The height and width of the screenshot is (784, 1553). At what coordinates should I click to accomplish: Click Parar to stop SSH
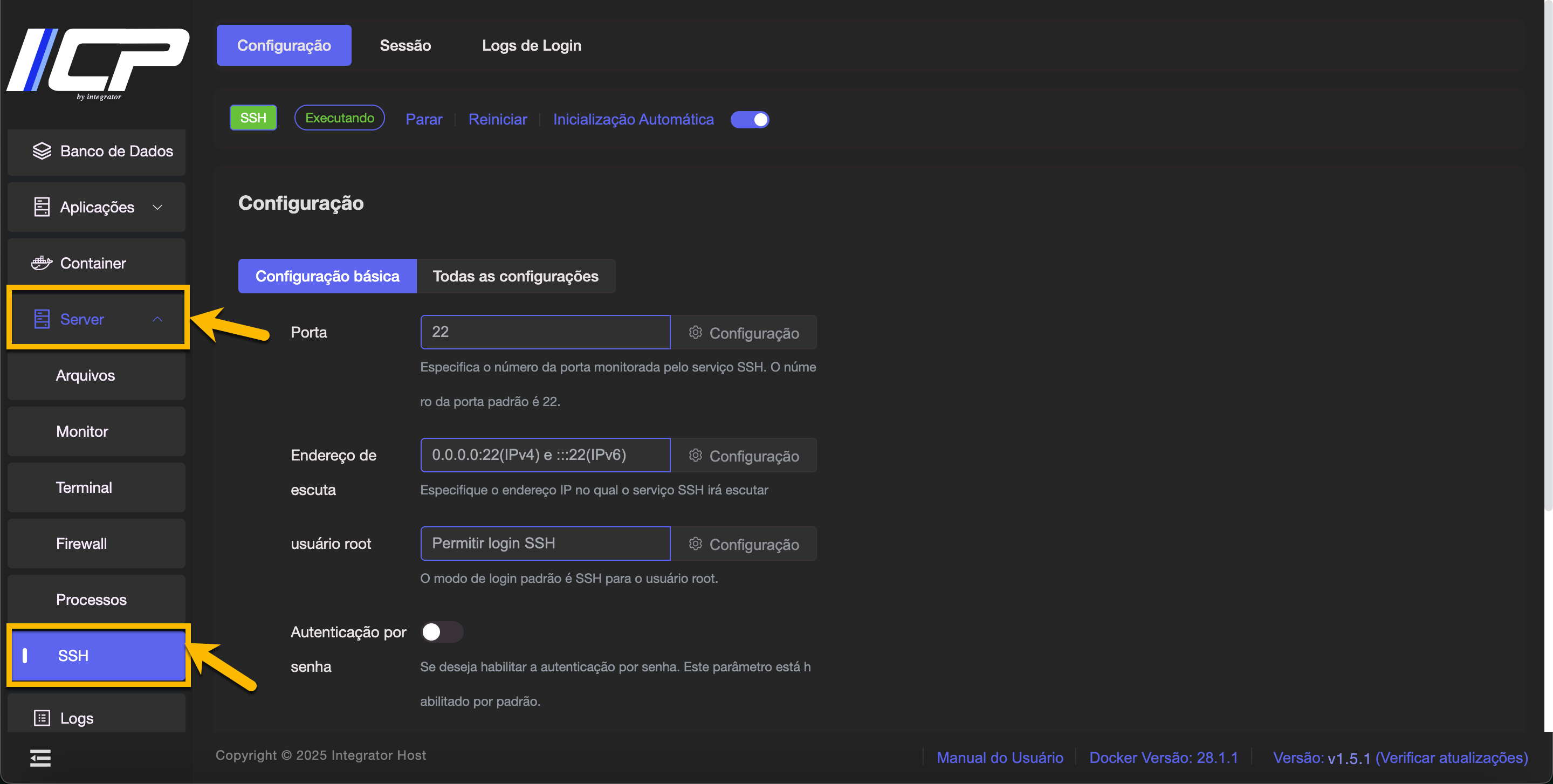tap(424, 119)
